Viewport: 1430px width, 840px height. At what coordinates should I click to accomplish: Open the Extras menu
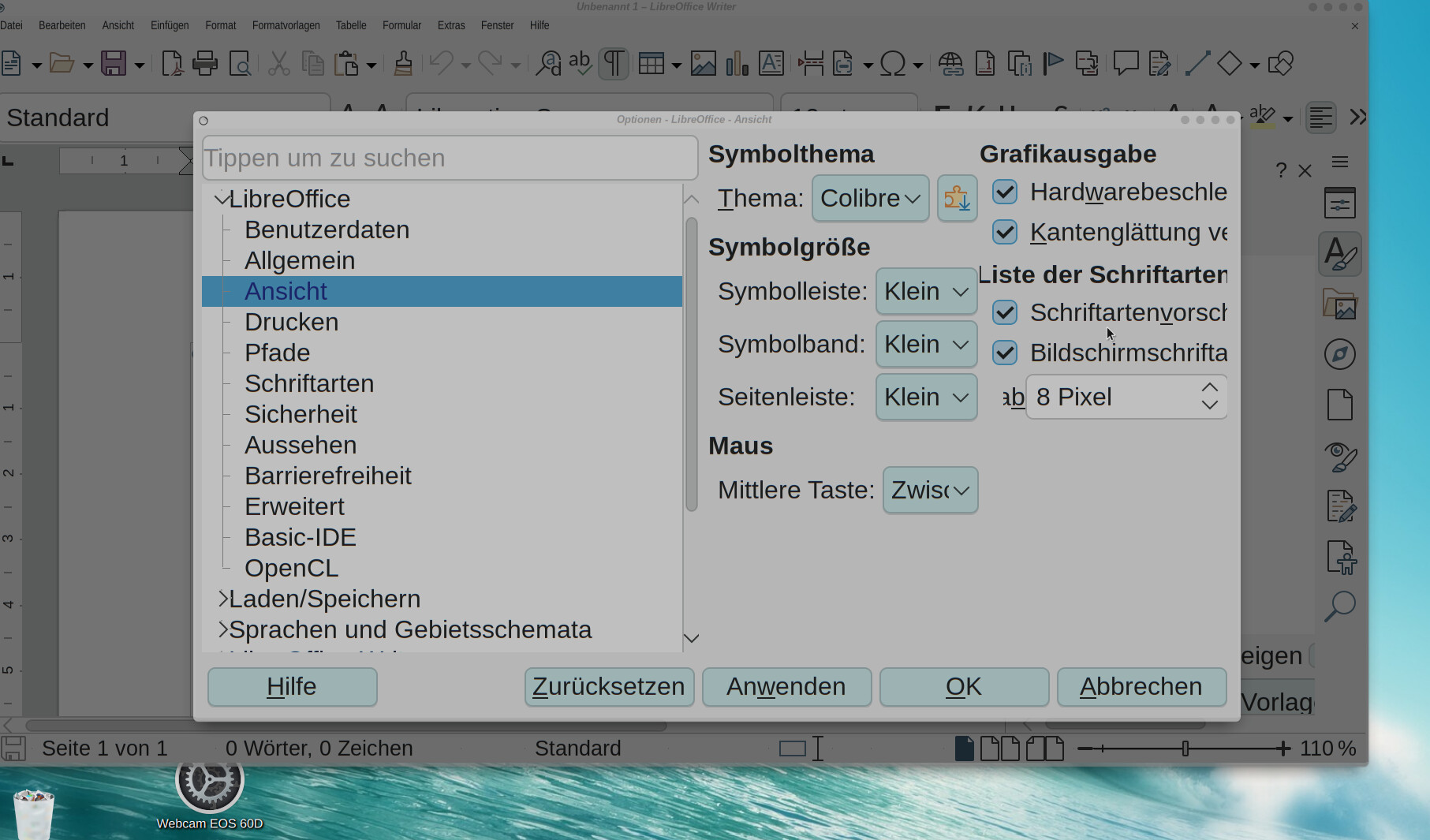point(451,25)
